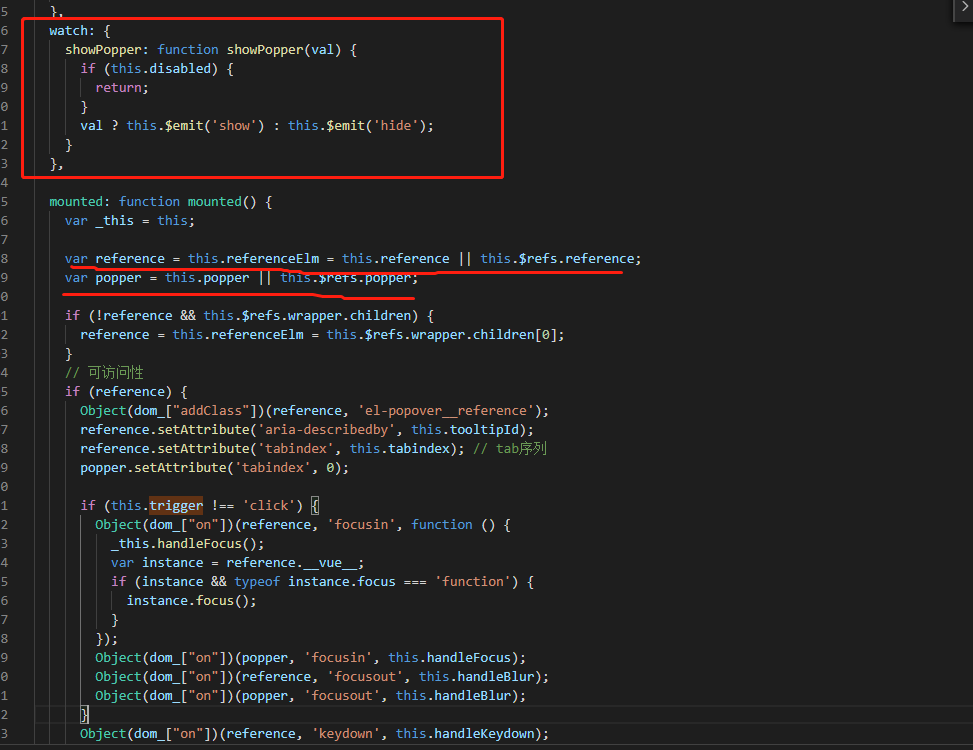This screenshot has width=973, height=750.
Task: Click the reference 'focusin' listener line
Action: (x=303, y=525)
